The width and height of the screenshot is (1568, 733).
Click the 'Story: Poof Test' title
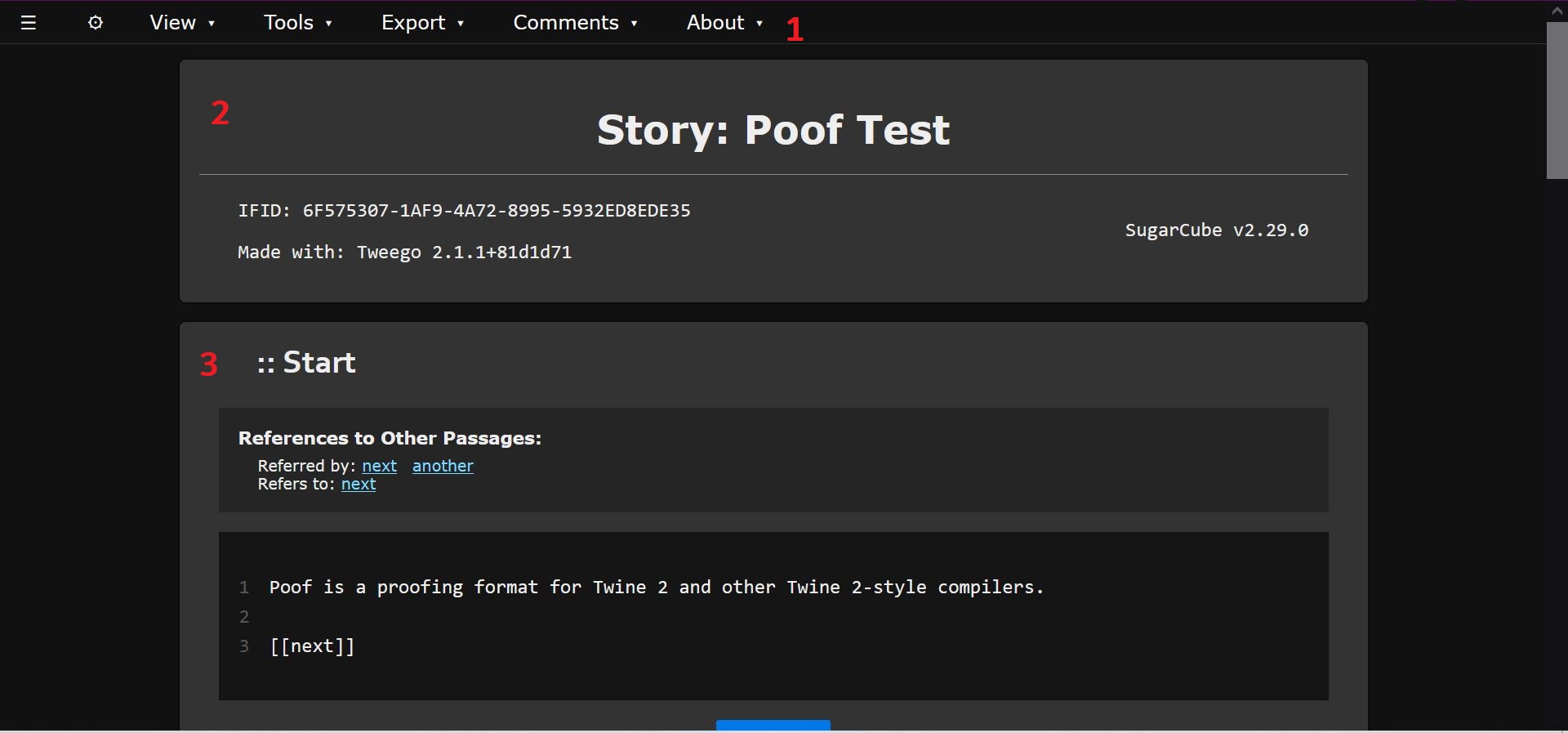773,130
